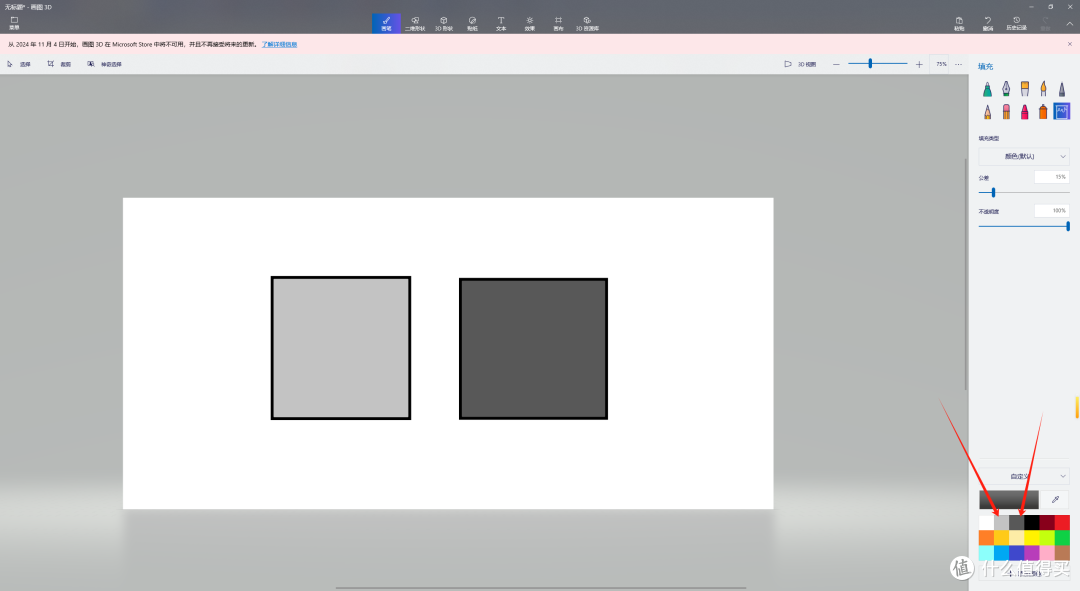Pick the pink color swatch
1080x591 pixels.
point(1047,552)
